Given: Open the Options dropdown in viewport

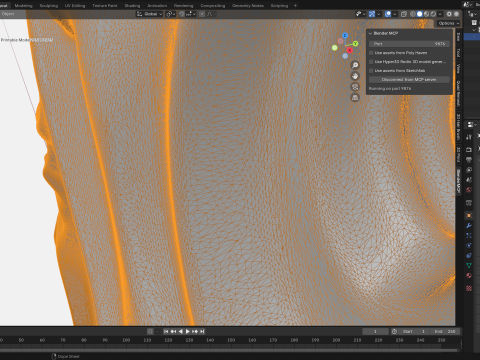Looking at the screenshot, I should [449, 23].
